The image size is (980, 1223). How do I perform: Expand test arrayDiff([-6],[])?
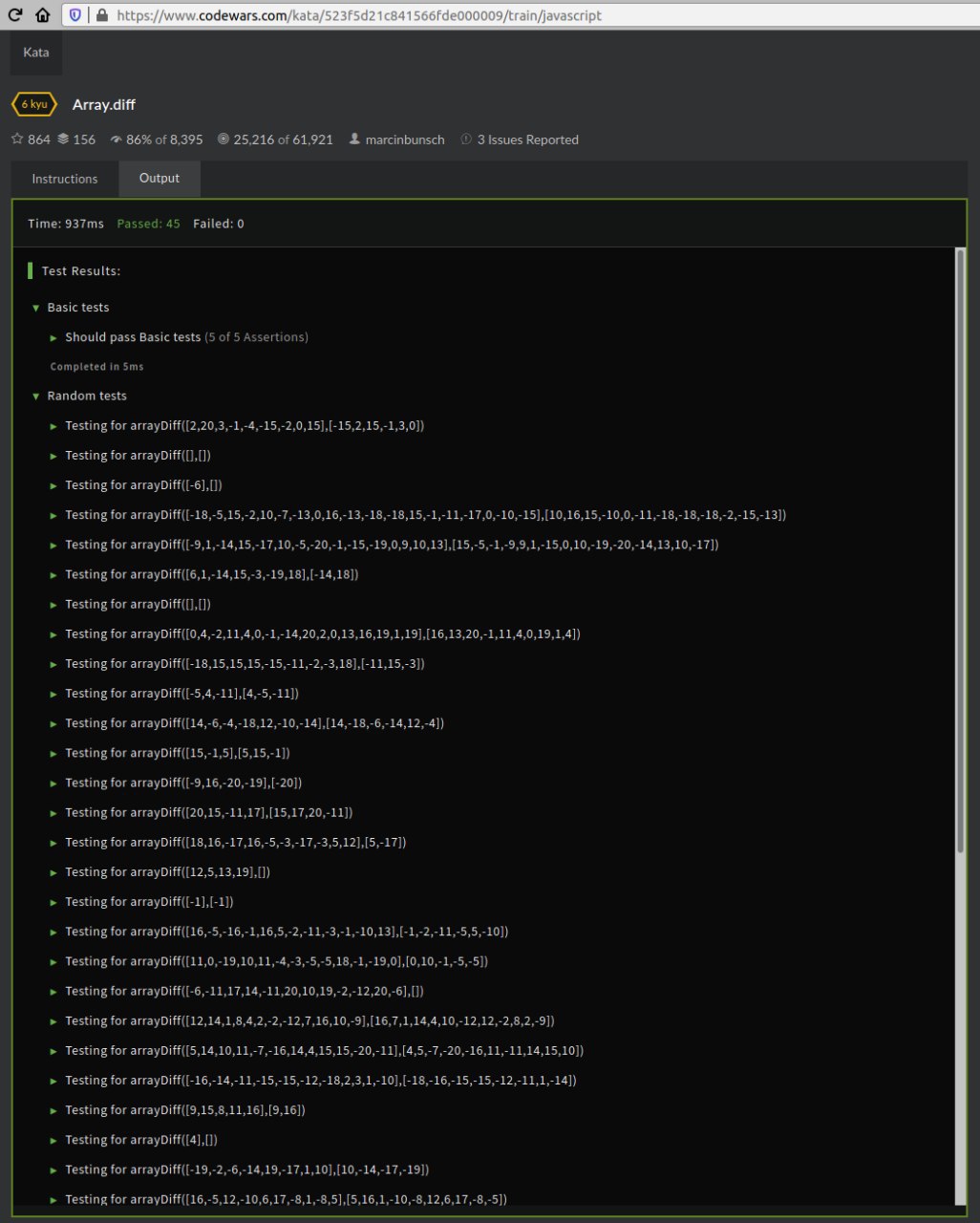(x=54, y=485)
